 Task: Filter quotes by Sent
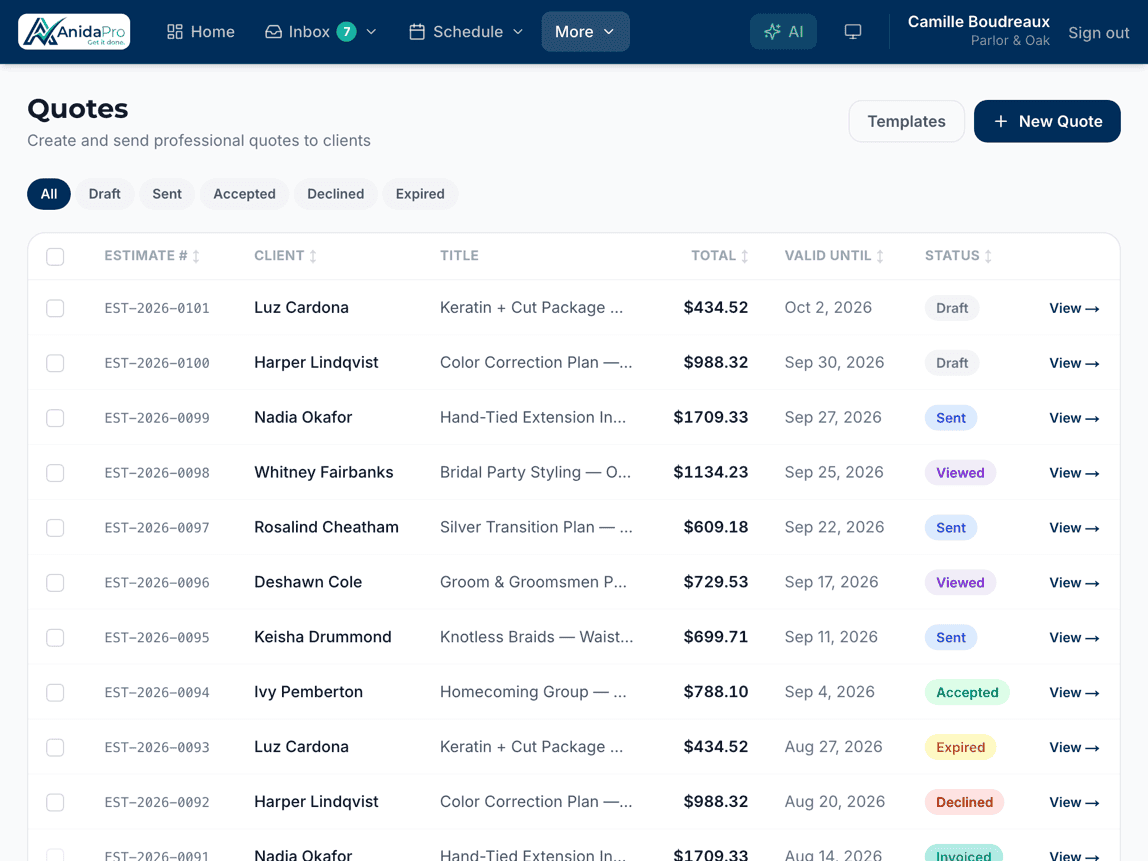click(x=167, y=194)
